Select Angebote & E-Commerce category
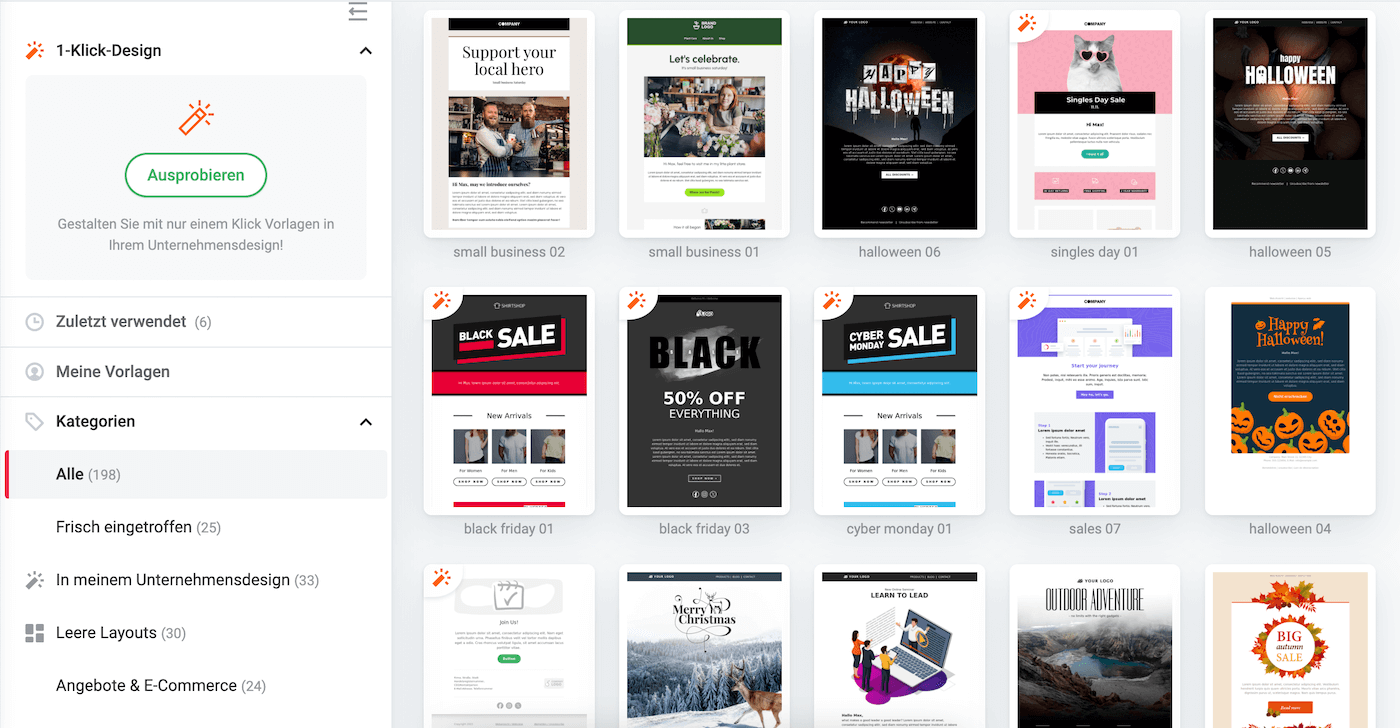The width and height of the screenshot is (1400, 728). [x=196, y=686]
